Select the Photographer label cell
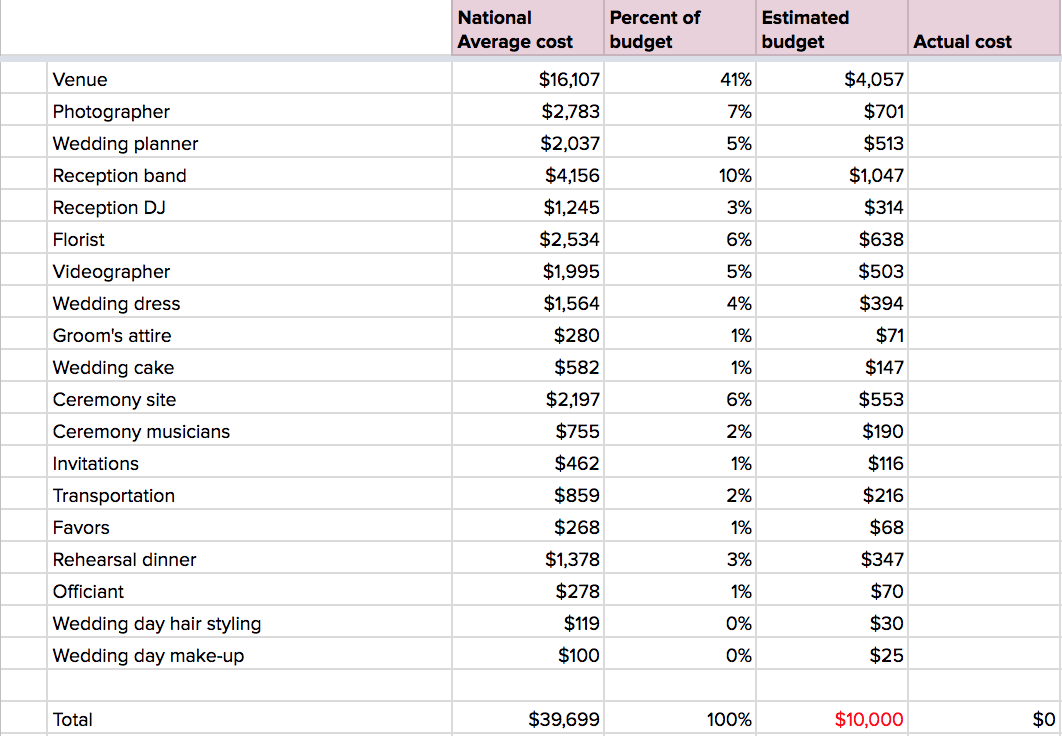Viewport: 1062px width, 736px height. (x=249, y=112)
